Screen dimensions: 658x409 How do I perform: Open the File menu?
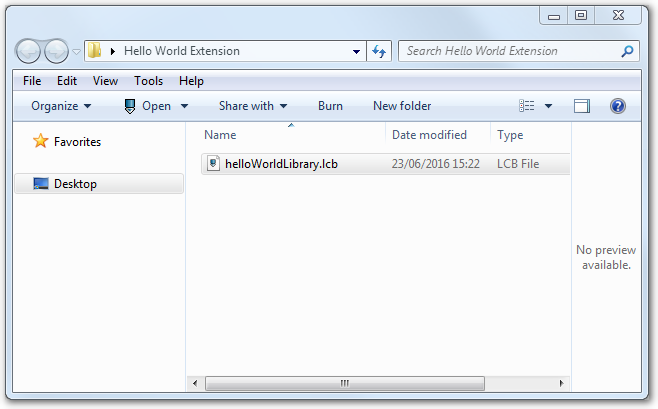point(32,81)
